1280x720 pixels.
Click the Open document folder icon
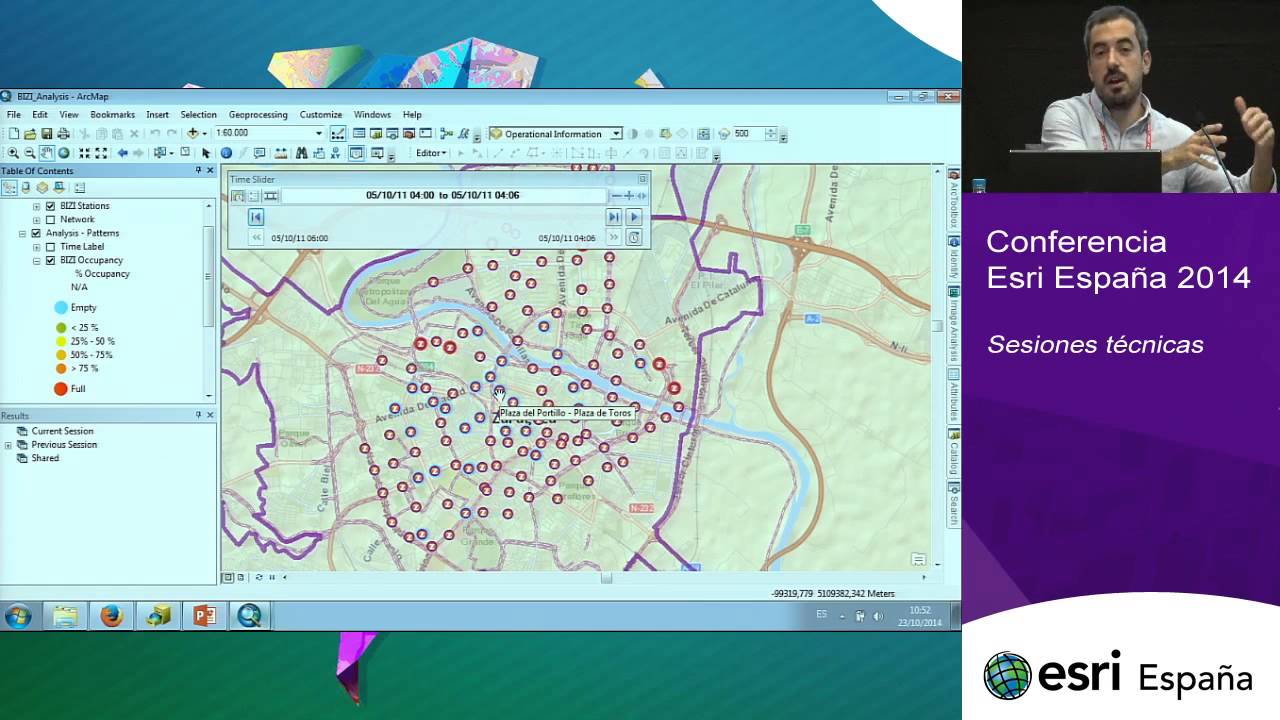tap(30, 133)
